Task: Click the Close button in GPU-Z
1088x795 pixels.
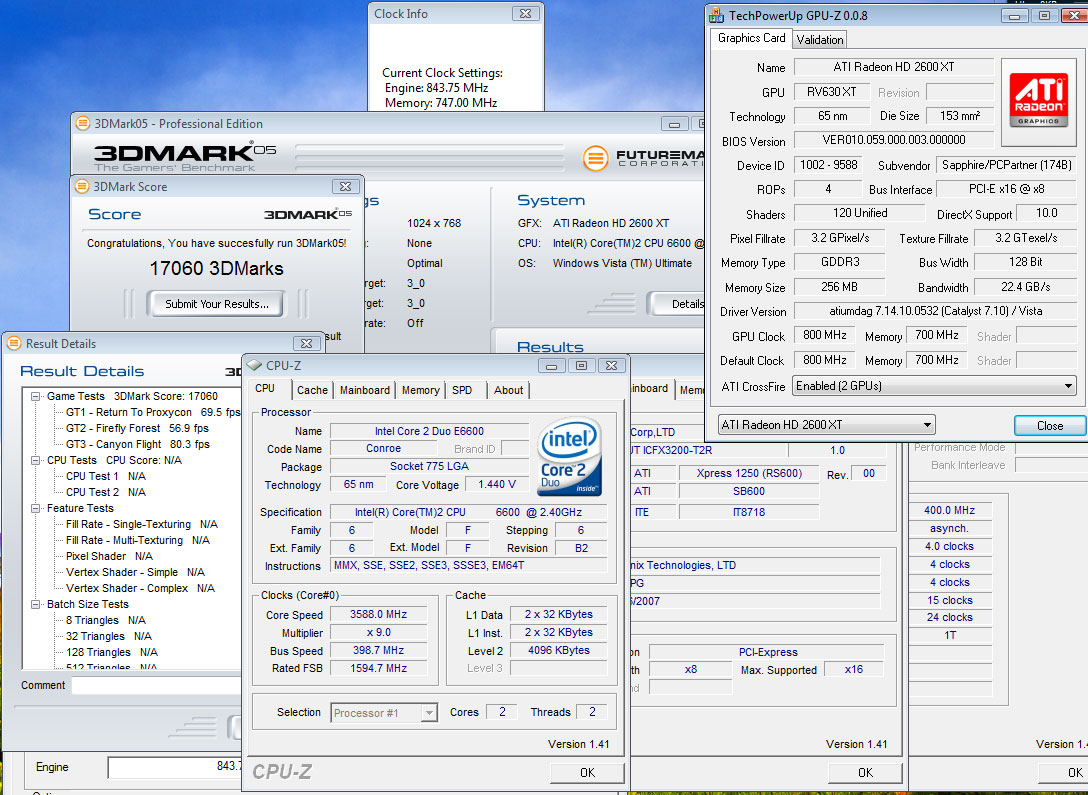Action: pyautogui.click(x=1049, y=425)
